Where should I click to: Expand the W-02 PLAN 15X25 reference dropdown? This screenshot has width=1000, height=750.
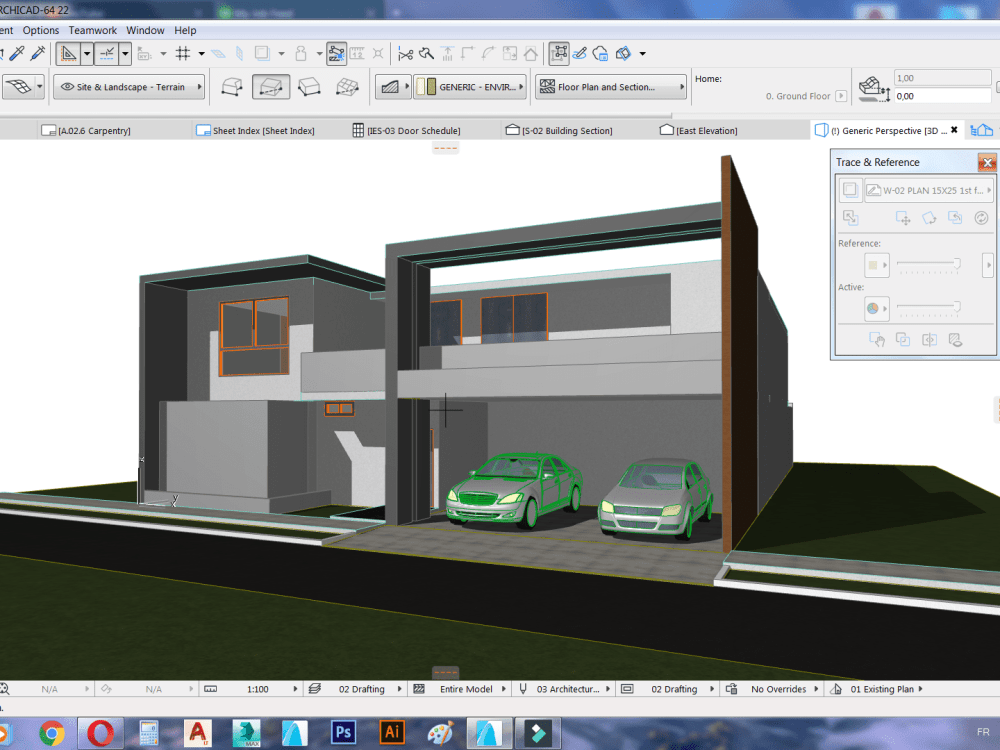[x=991, y=190]
